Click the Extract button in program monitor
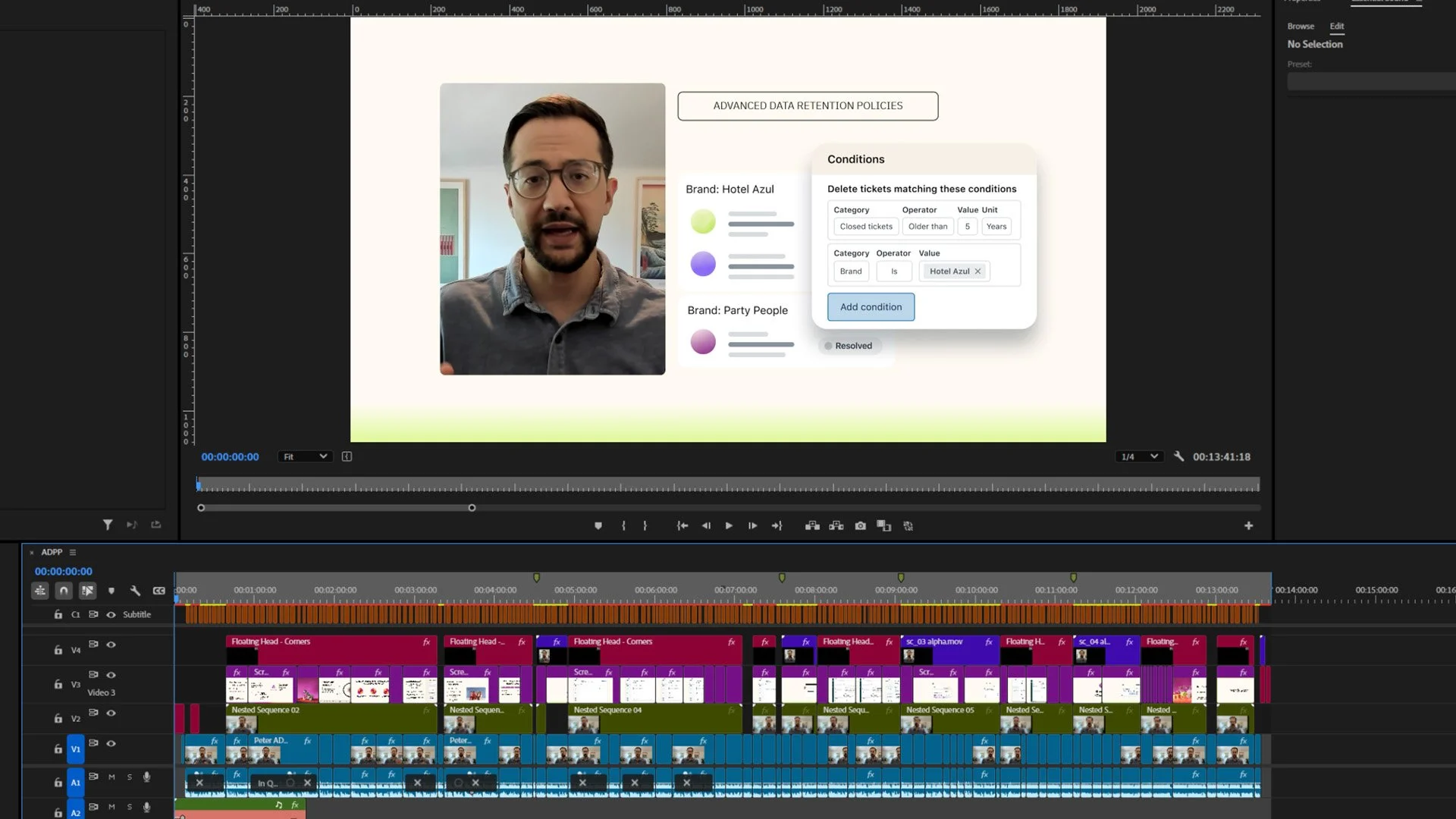This screenshot has height=819, width=1456. [x=836, y=526]
